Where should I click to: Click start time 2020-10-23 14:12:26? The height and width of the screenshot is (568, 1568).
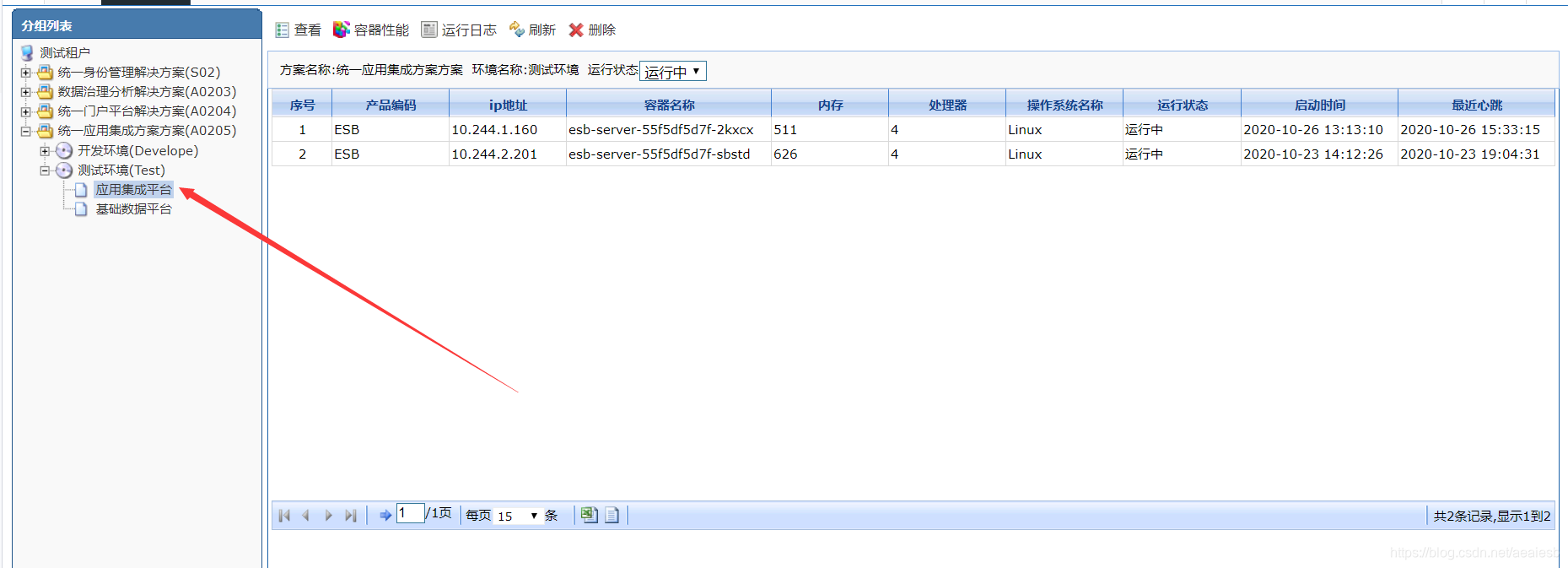pyautogui.click(x=1313, y=154)
